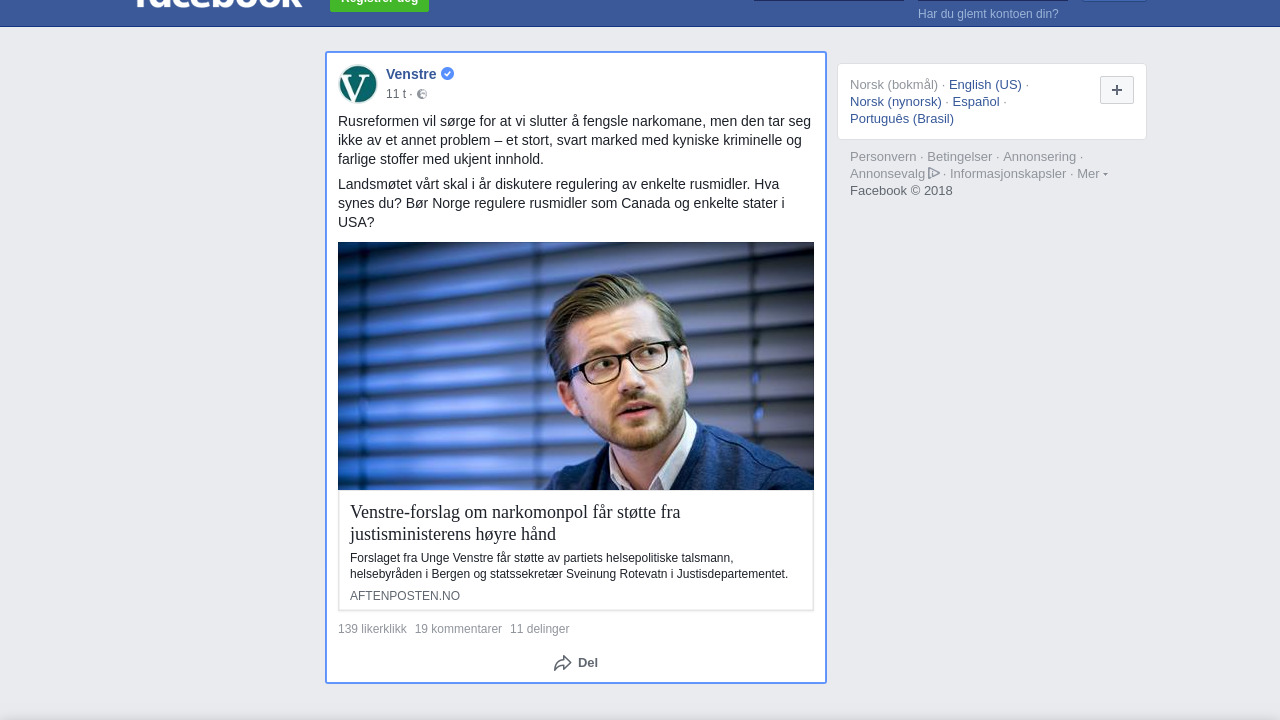The width and height of the screenshot is (1280, 720).
Task: Click the article description starting Forslaget fra Unge Venstre
Action: tap(569, 566)
